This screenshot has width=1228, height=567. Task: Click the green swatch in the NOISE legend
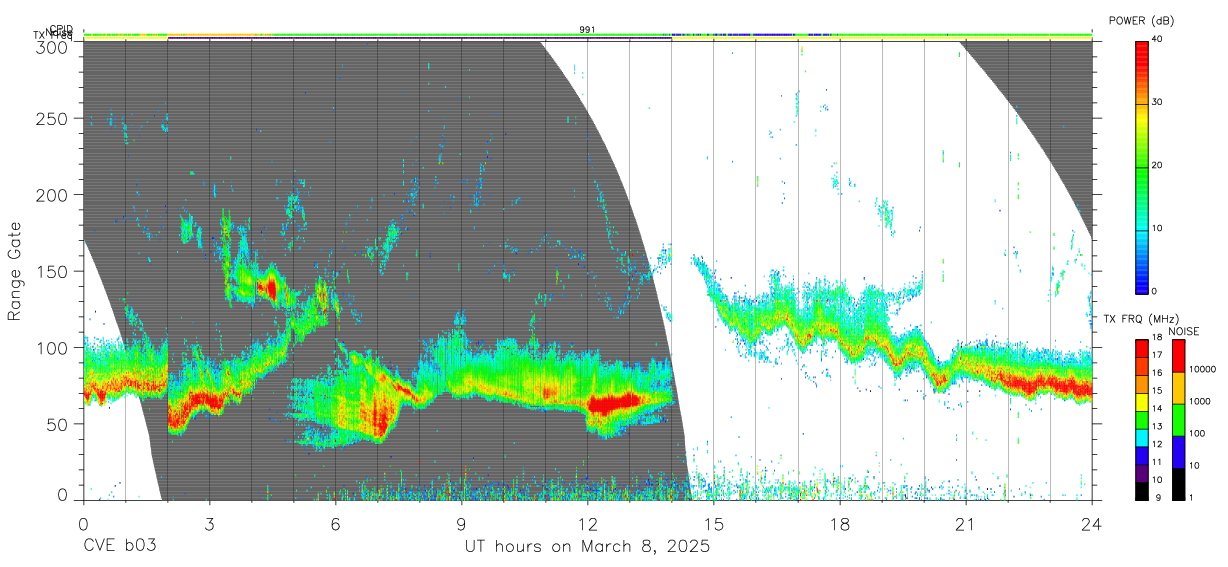pos(1179,420)
